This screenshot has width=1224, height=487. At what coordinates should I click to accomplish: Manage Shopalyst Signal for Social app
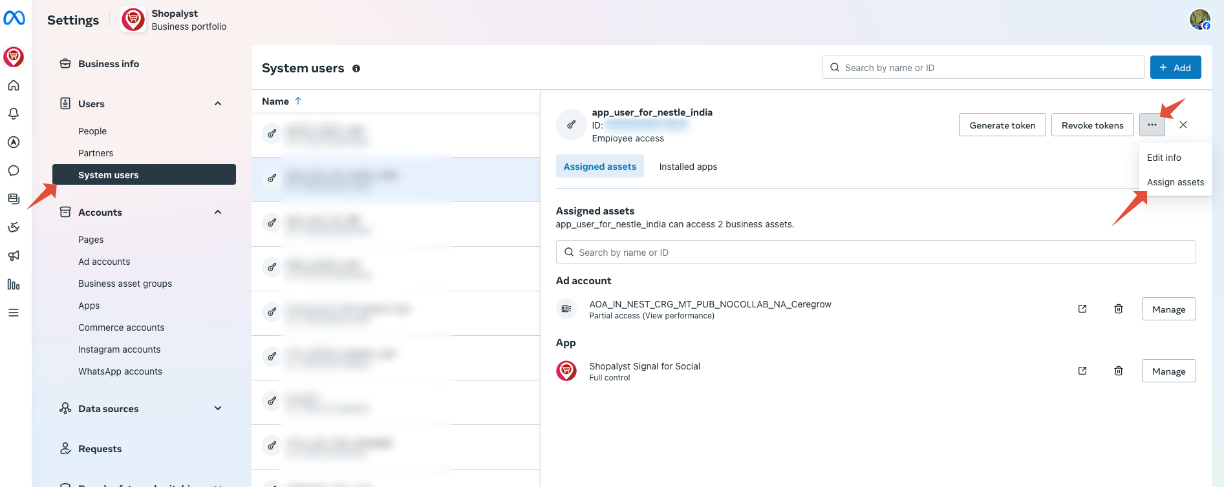point(1168,371)
